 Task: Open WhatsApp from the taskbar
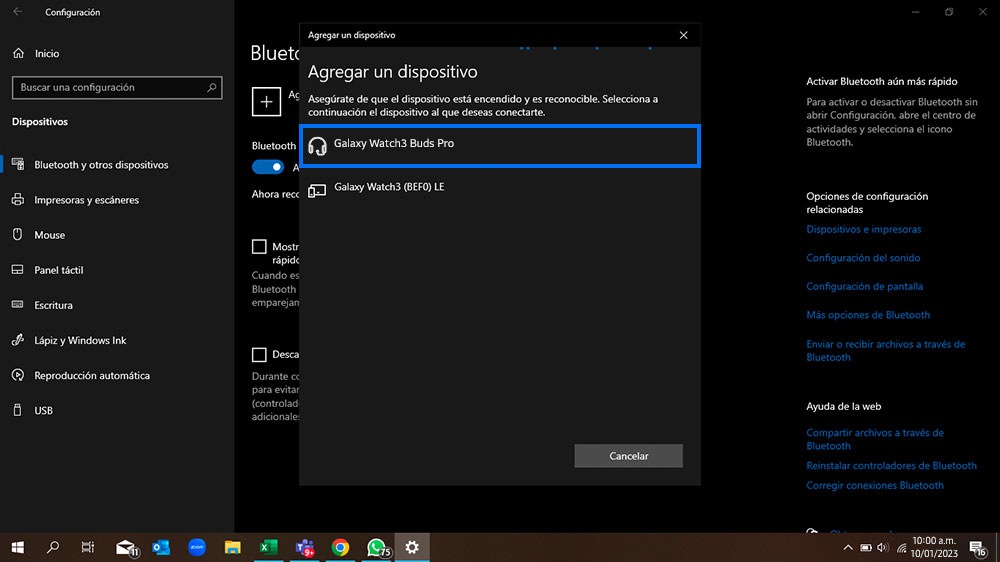click(x=376, y=547)
